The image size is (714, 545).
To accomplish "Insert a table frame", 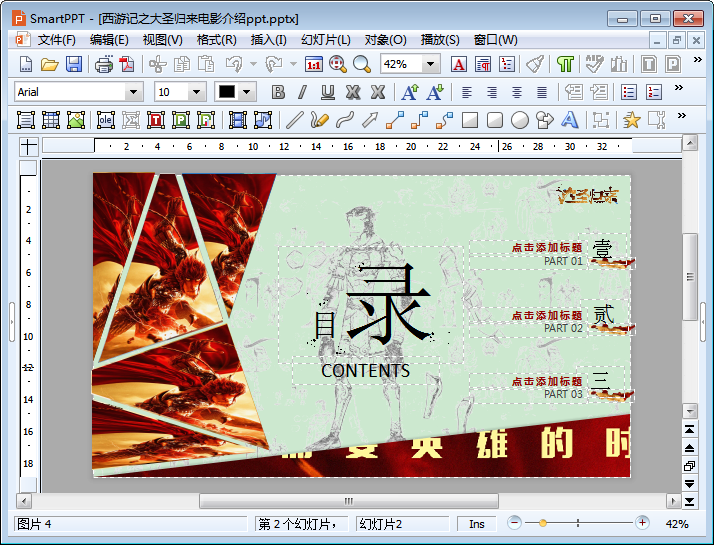I will tap(51, 120).
